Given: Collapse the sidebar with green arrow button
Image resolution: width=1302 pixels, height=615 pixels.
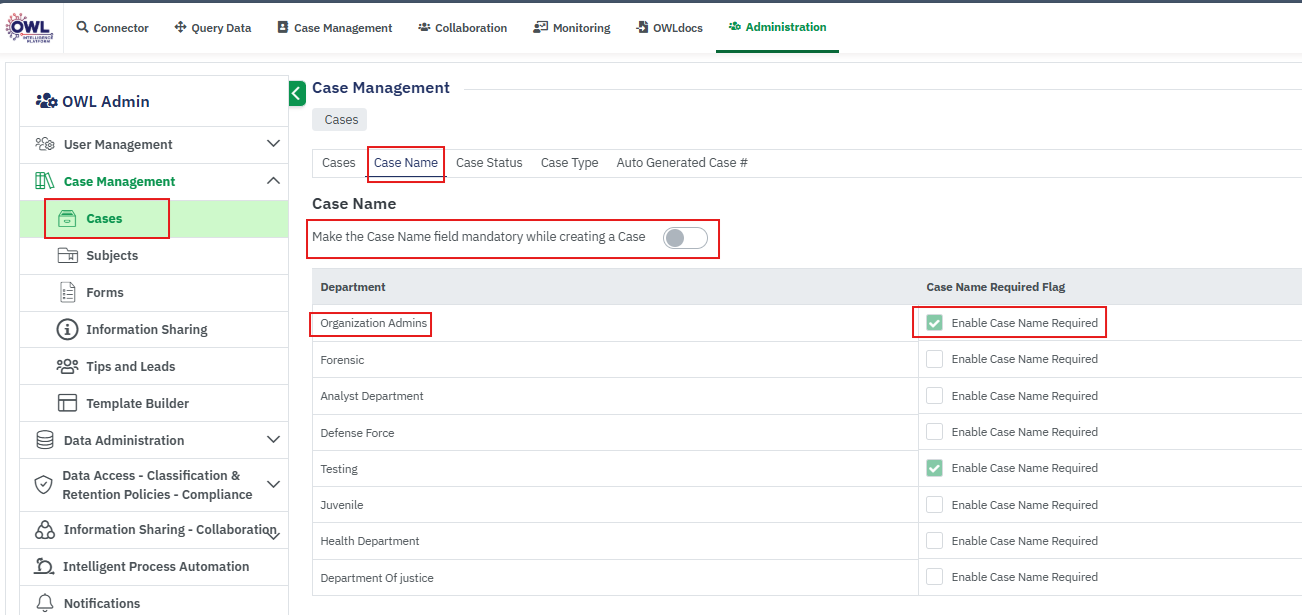Looking at the screenshot, I should click(297, 93).
